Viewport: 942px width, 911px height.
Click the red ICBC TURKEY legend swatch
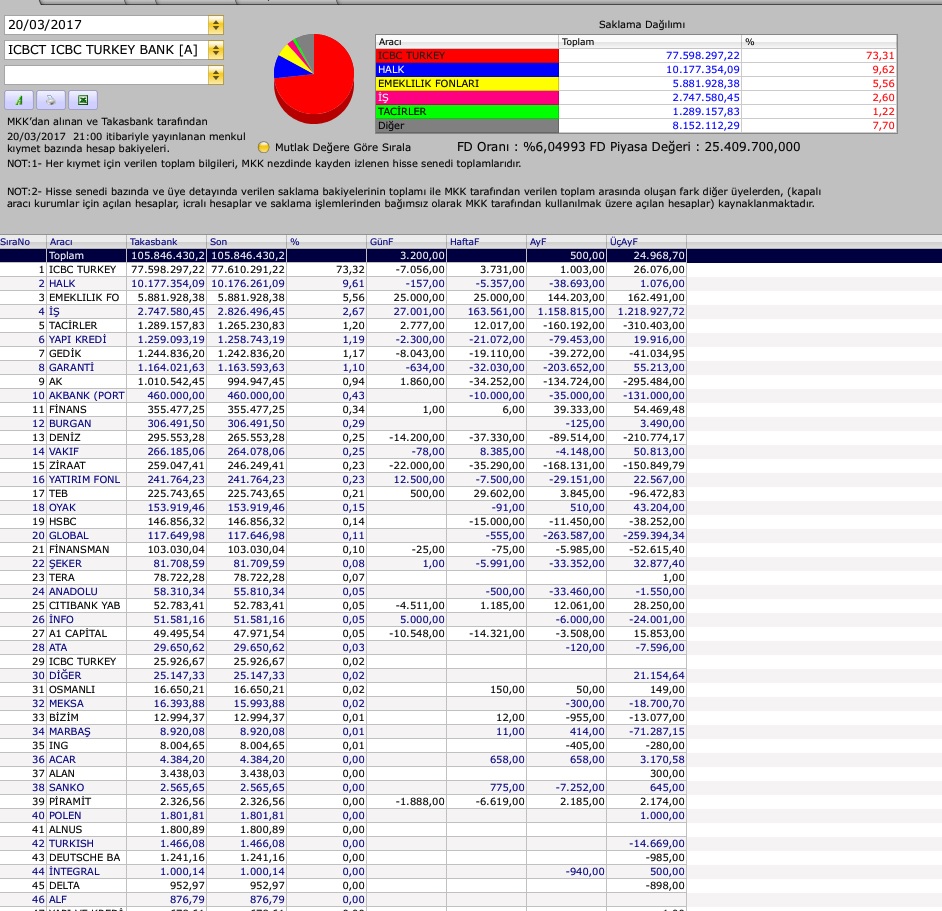click(x=467, y=55)
